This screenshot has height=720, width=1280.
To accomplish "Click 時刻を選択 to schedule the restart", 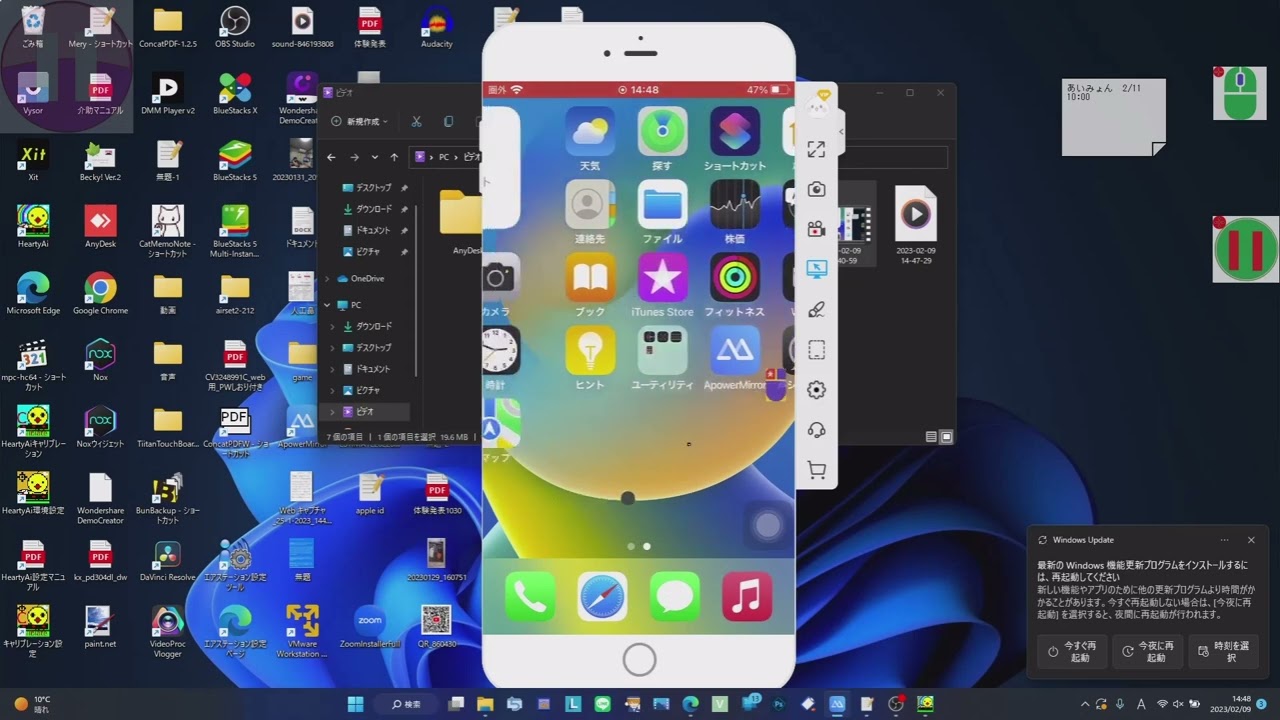I will [x=1225, y=651].
